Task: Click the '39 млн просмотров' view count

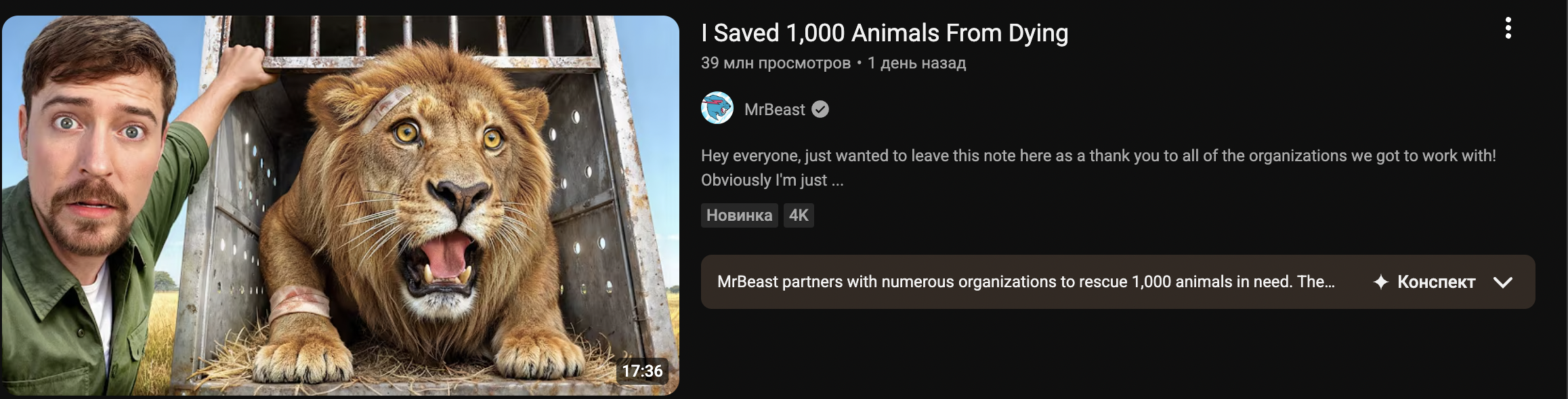Action: 776,63
